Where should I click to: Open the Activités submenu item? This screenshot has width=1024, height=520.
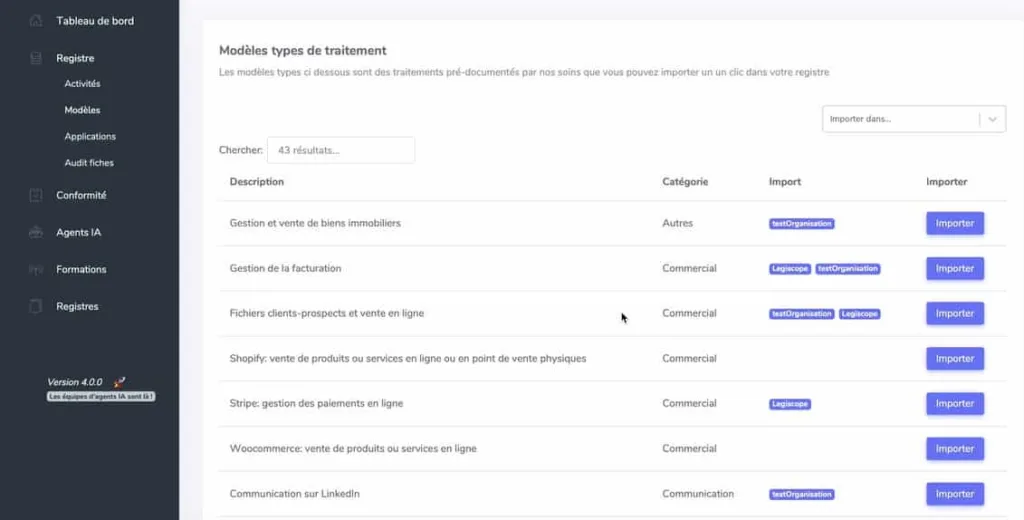(82, 84)
